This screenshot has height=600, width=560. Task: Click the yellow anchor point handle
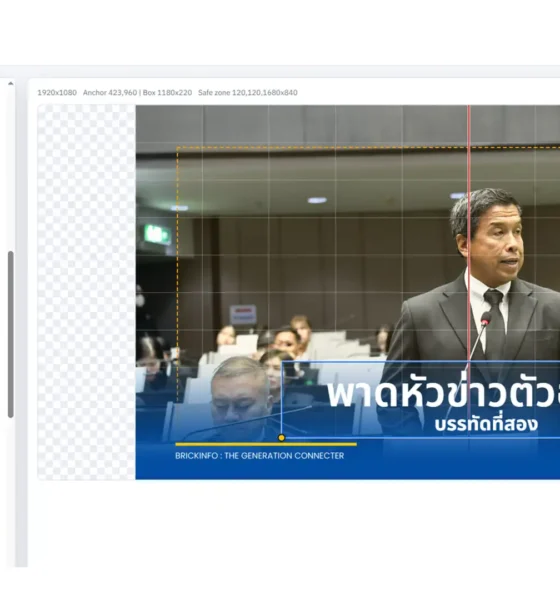[281, 437]
